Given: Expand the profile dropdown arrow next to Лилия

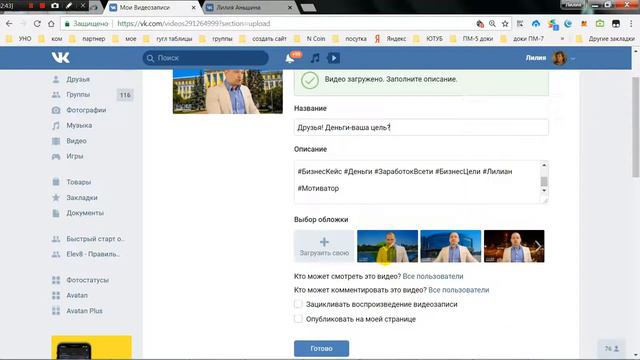Looking at the screenshot, I should (573, 59).
